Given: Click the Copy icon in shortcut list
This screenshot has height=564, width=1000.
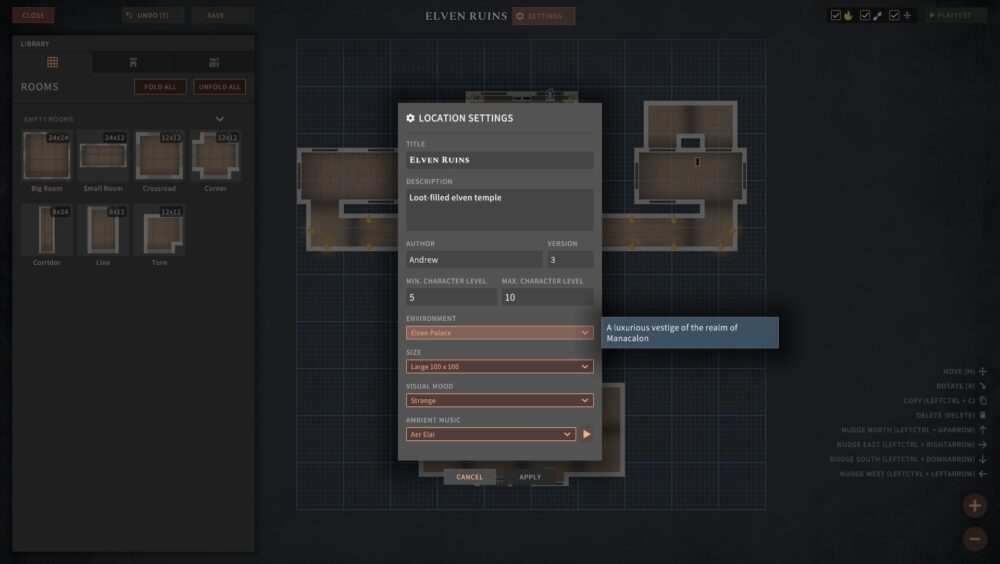Looking at the screenshot, I should coord(983,400).
